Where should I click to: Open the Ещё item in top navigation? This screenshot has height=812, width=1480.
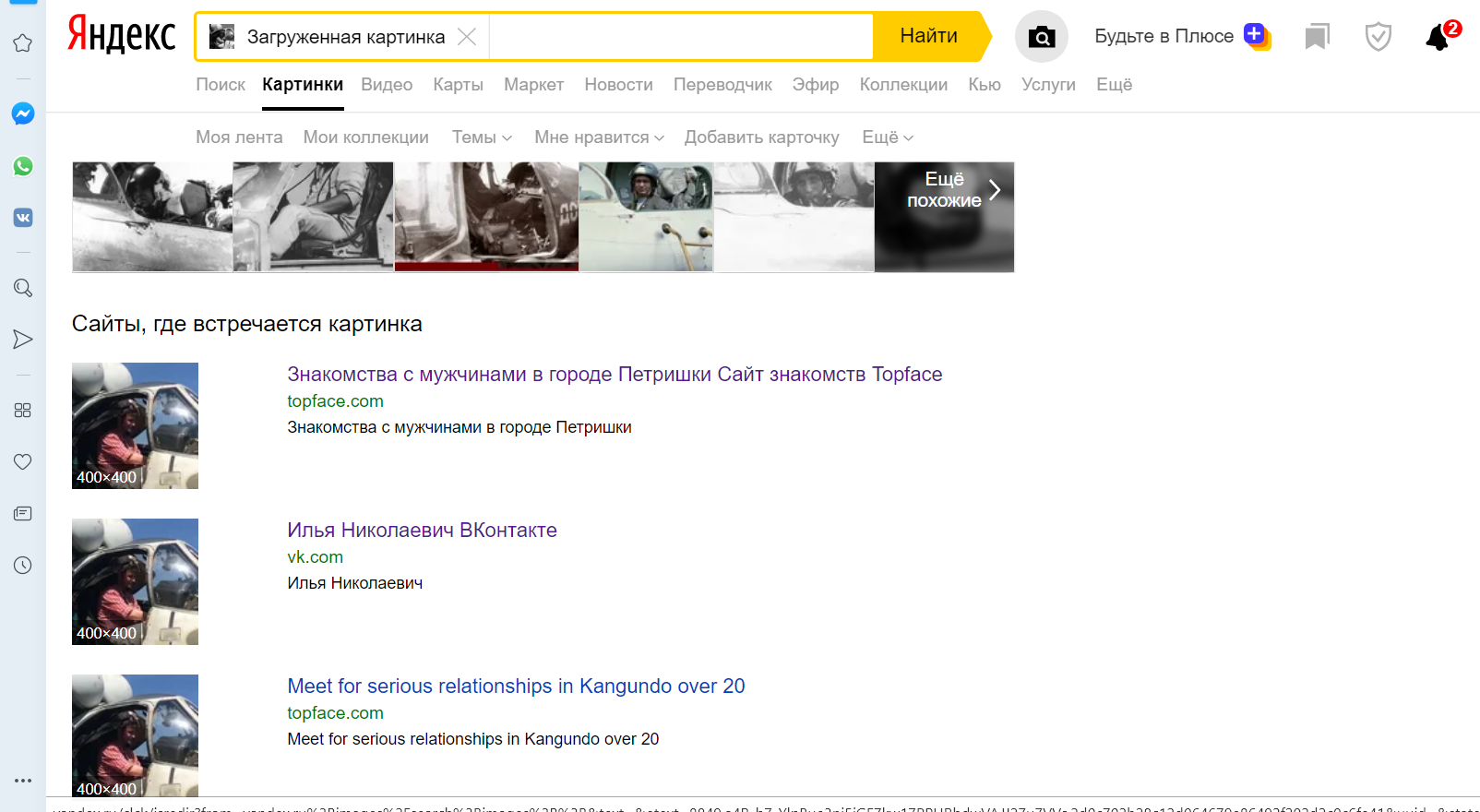tap(1114, 85)
